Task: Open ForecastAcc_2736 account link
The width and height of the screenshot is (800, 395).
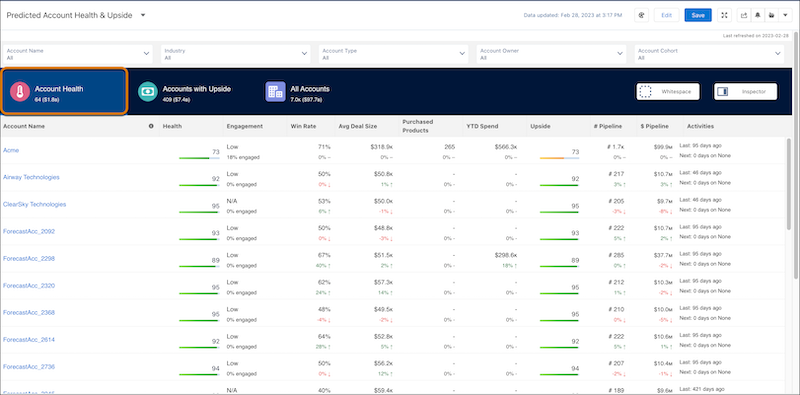Action: click(x=29, y=366)
